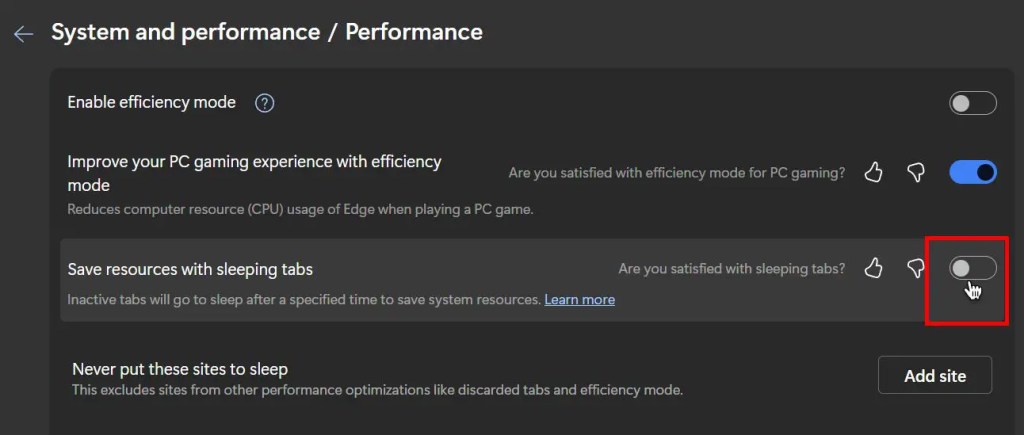Viewport: 1024px width, 435px height.
Task: Turn on the Enable efficiency mode switch
Action: tap(973, 103)
